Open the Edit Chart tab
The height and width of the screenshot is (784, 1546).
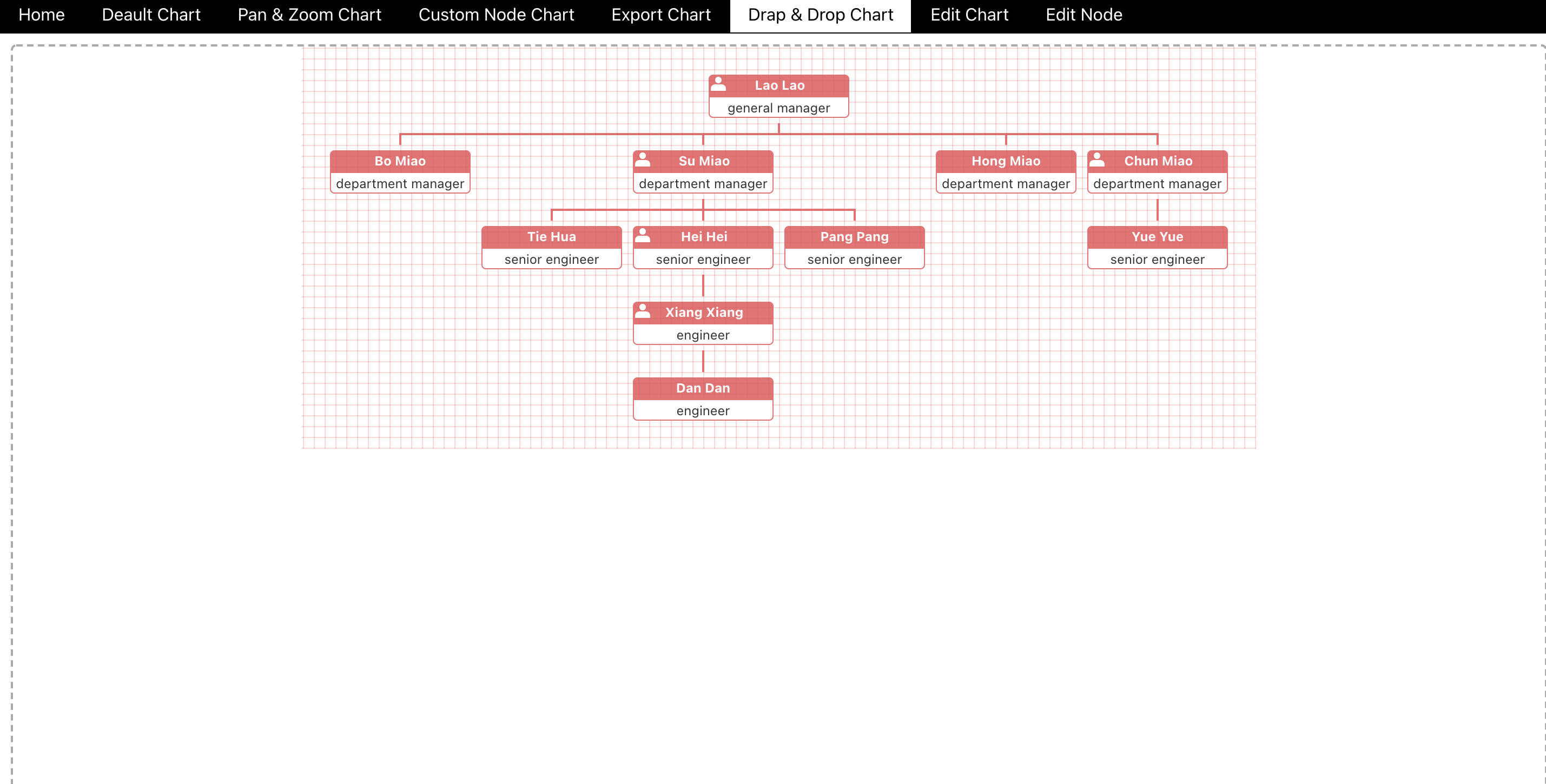[x=969, y=15]
